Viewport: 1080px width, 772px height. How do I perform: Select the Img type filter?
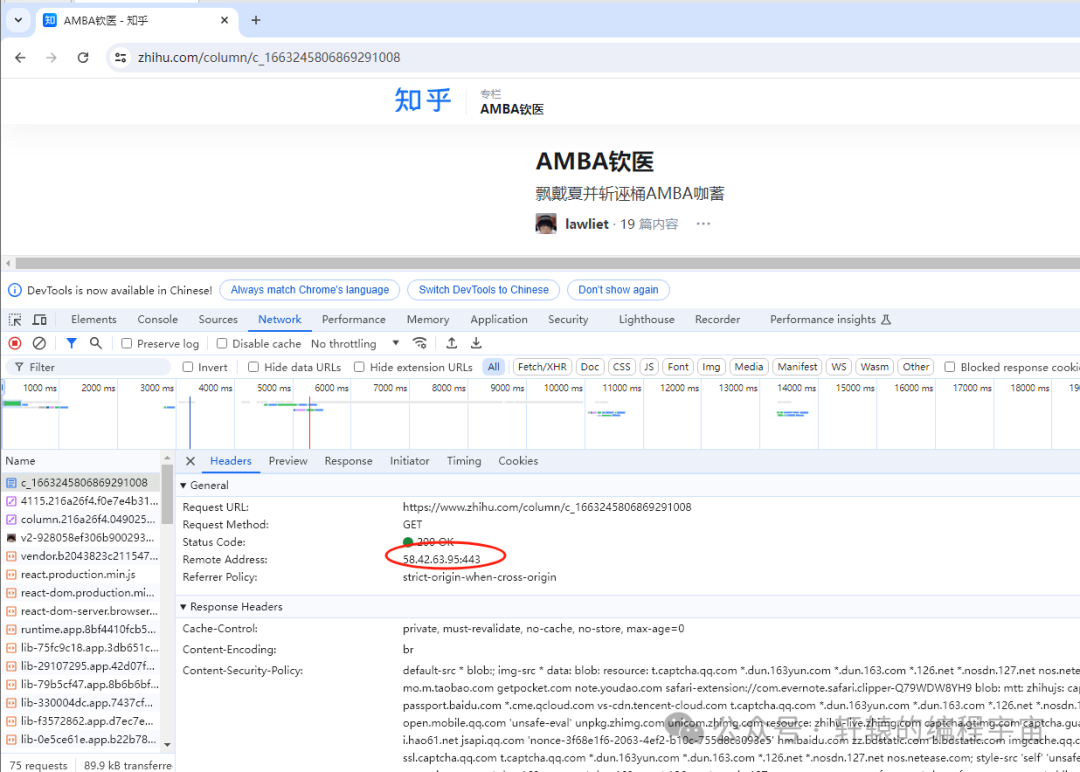click(x=712, y=367)
